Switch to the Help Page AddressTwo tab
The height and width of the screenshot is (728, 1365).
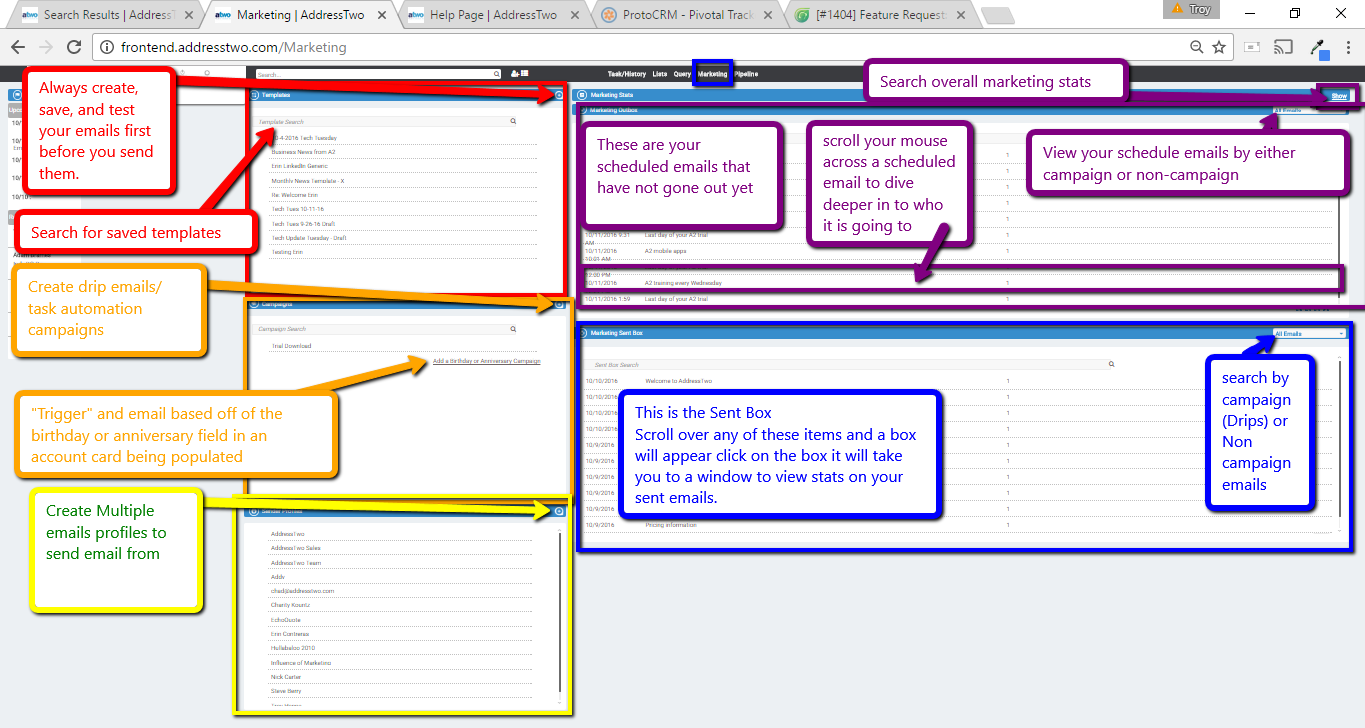492,15
